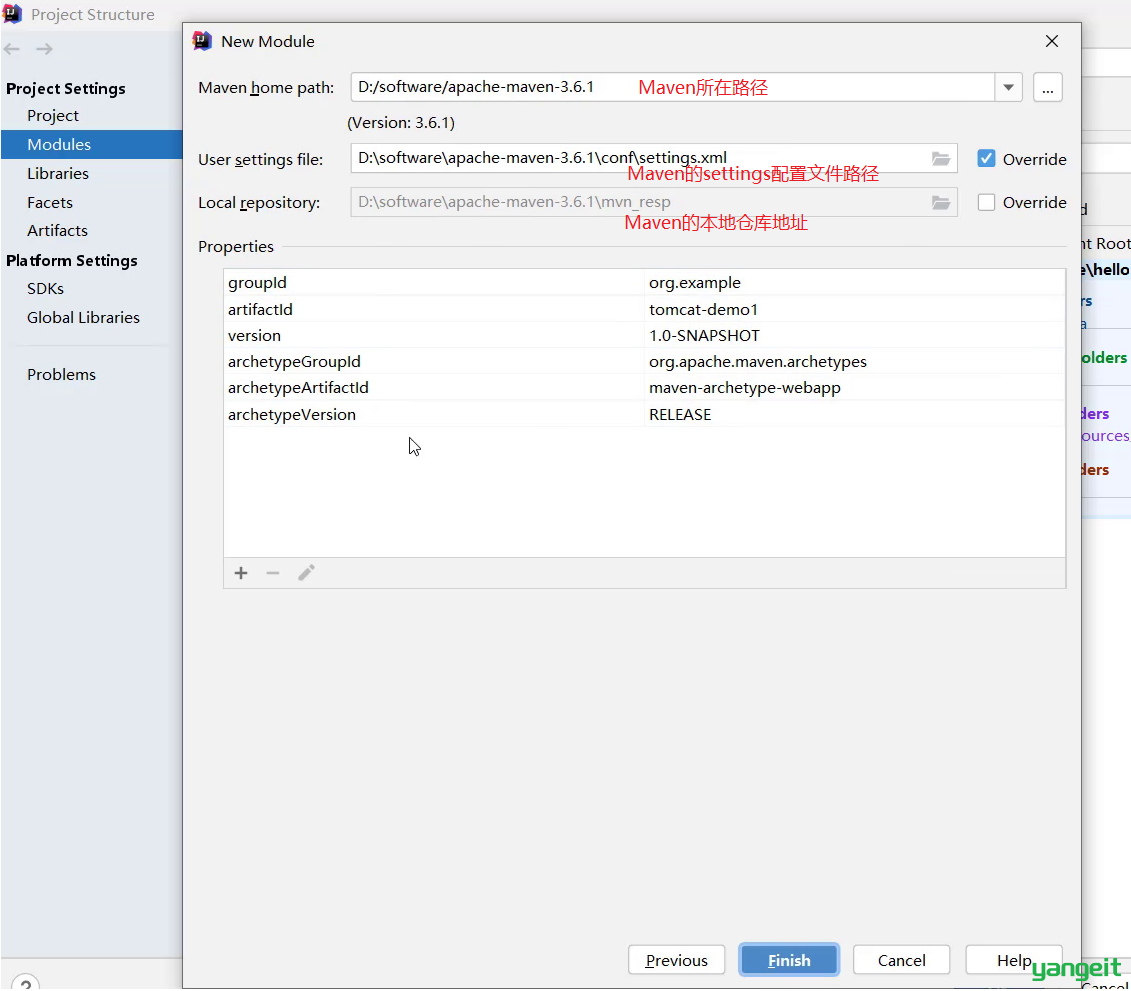This screenshot has width=1131, height=991.
Task: Click the org.apache.maven.archetypes value
Action: [854, 361]
